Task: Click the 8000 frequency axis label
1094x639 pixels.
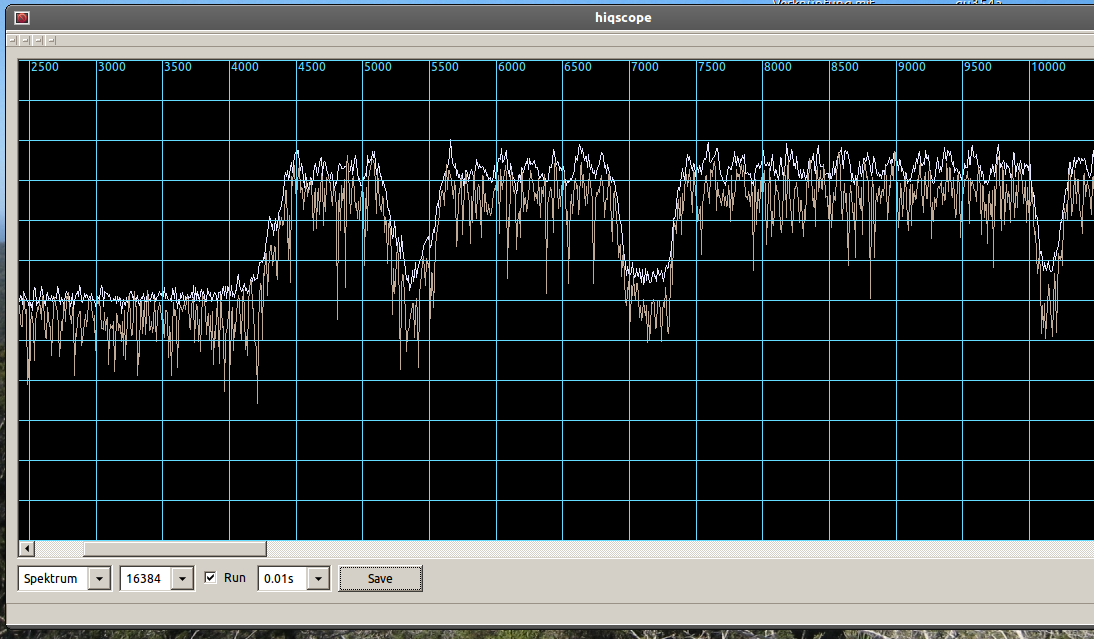Action: pos(778,67)
